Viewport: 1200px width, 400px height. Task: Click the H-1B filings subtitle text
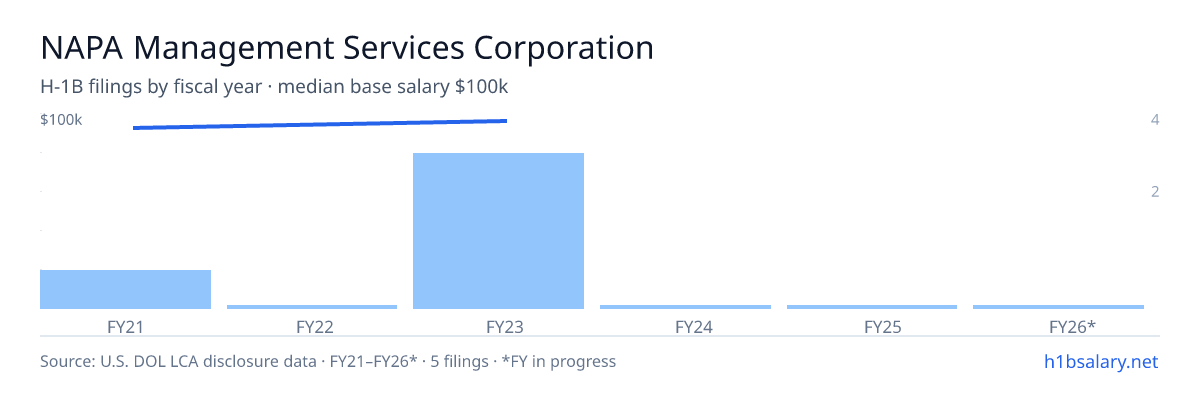tap(275, 87)
